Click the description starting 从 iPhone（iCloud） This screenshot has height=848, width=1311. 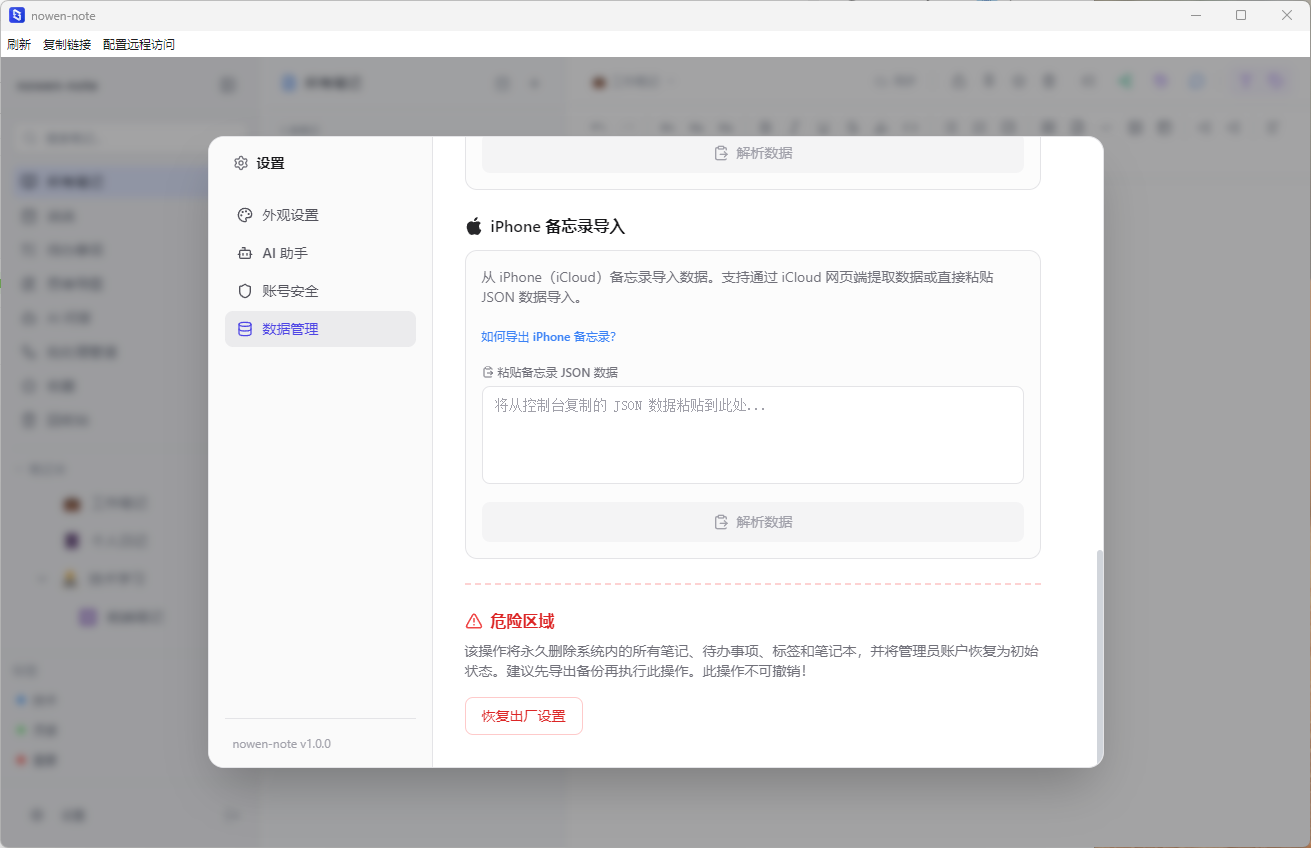(x=738, y=287)
